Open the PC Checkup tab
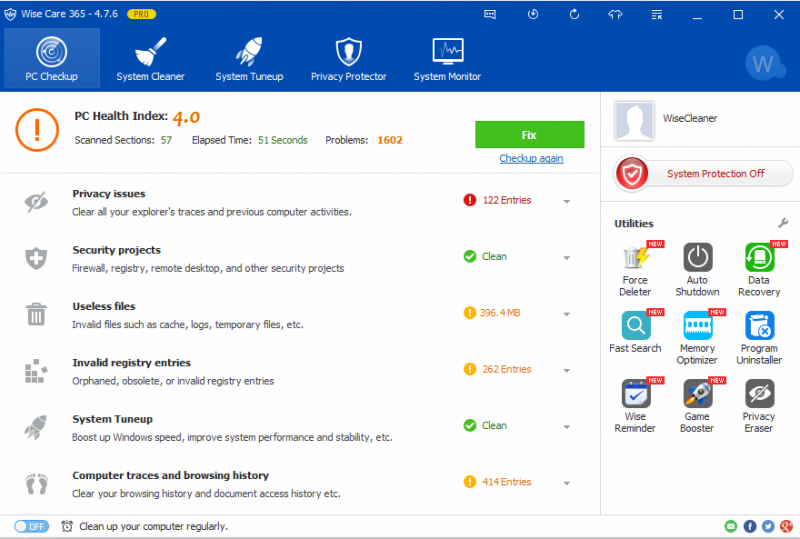 (x=52, y=58)
